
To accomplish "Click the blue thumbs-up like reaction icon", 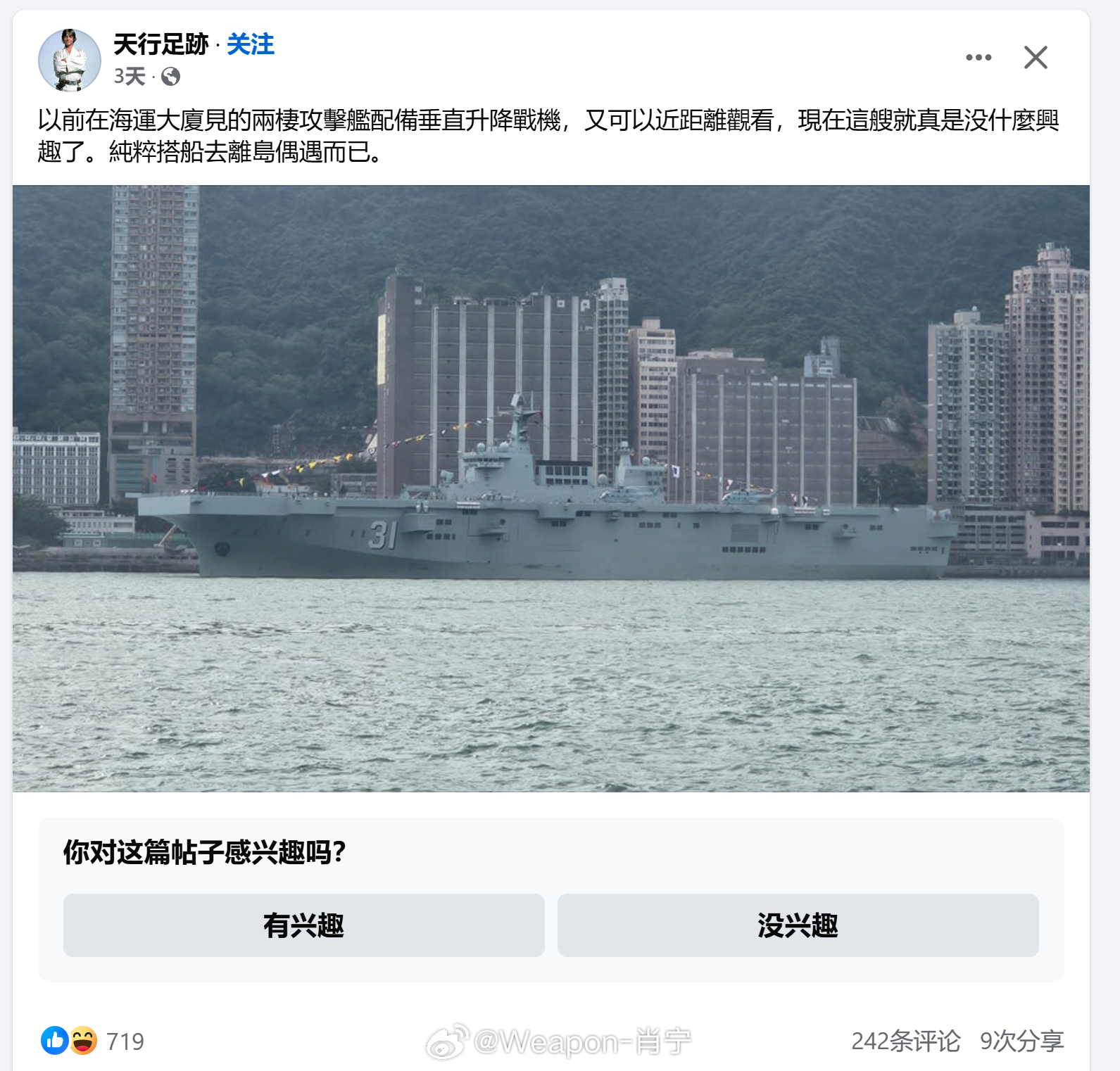I will [55, 1040].
